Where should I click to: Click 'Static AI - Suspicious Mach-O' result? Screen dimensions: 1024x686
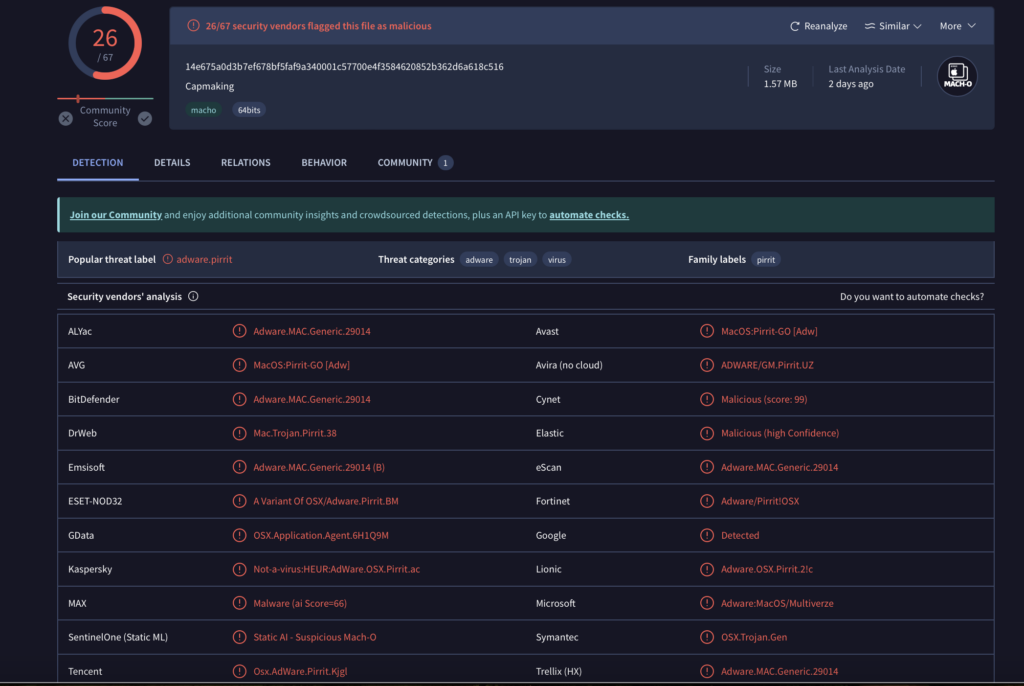tap(315, 637)
